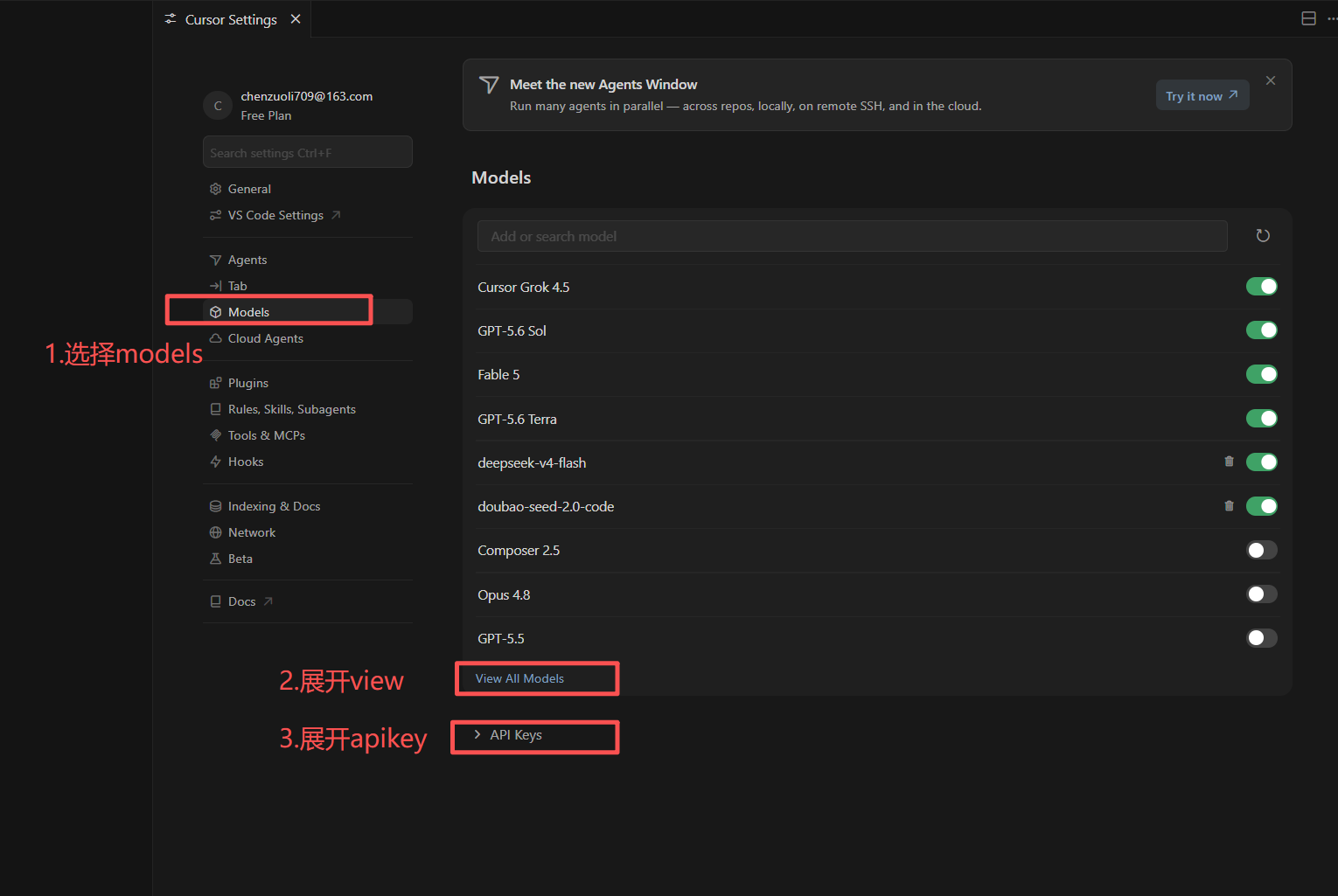Switch off doubao-seed-2.0-code
This screenshot has height=896, width=1338.
pyautogui.click(x=1262, y=506)
